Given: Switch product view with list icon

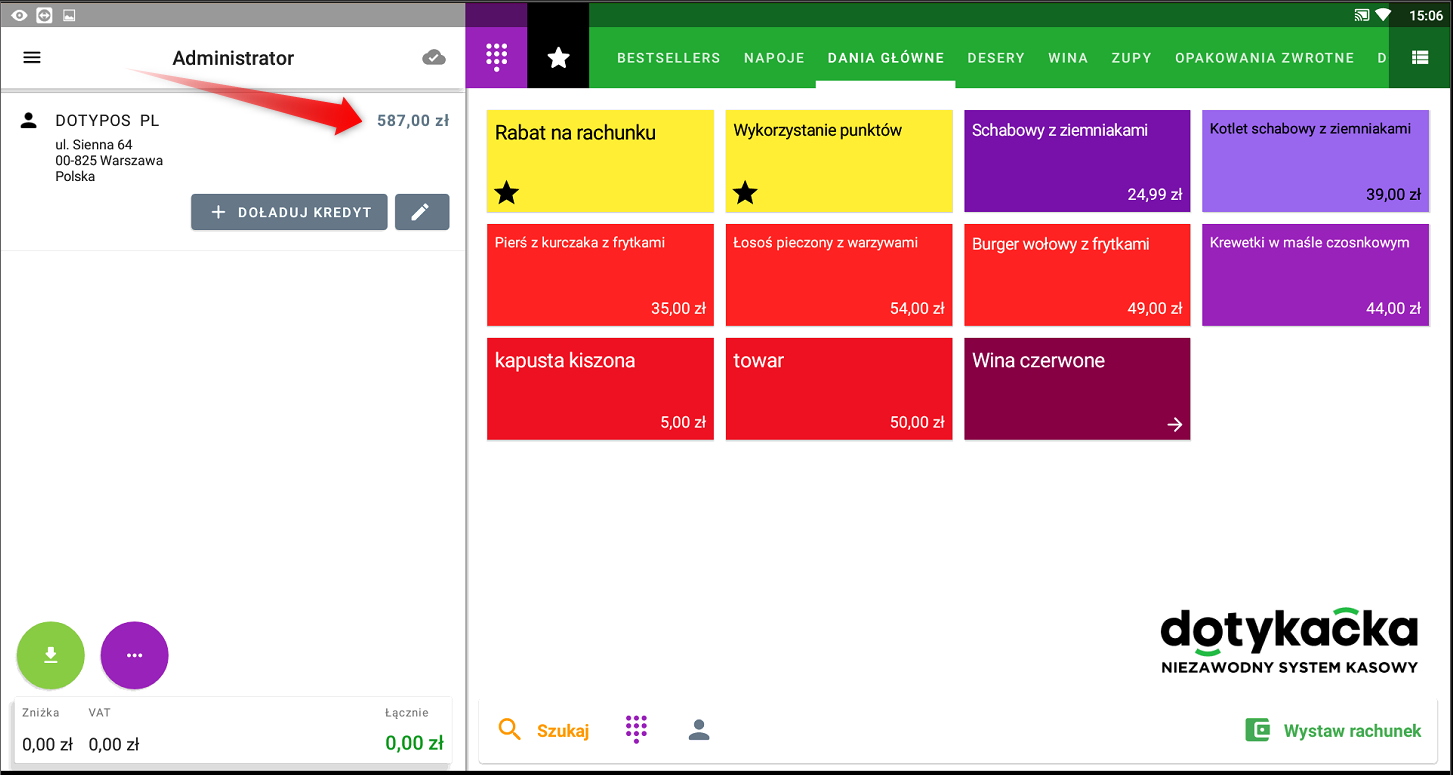Looking at the screenshot, I should coord(1420,58).
